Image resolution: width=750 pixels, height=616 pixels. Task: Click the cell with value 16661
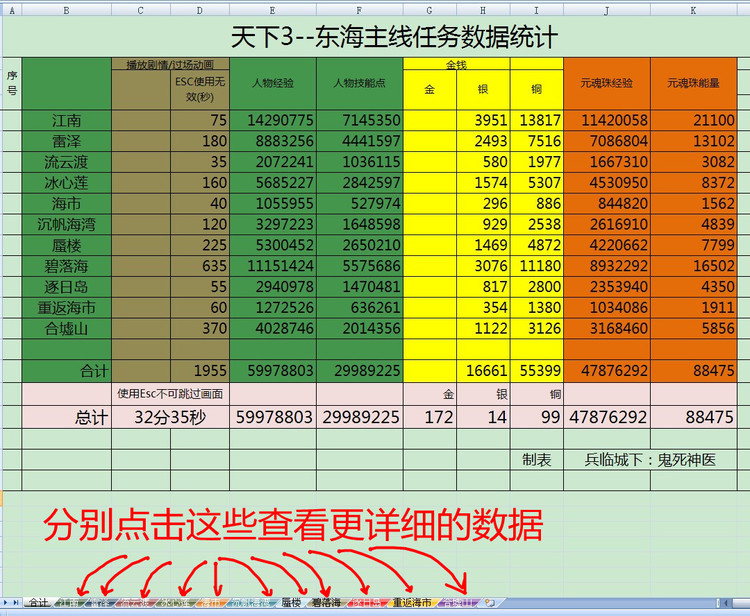[483, 371]
